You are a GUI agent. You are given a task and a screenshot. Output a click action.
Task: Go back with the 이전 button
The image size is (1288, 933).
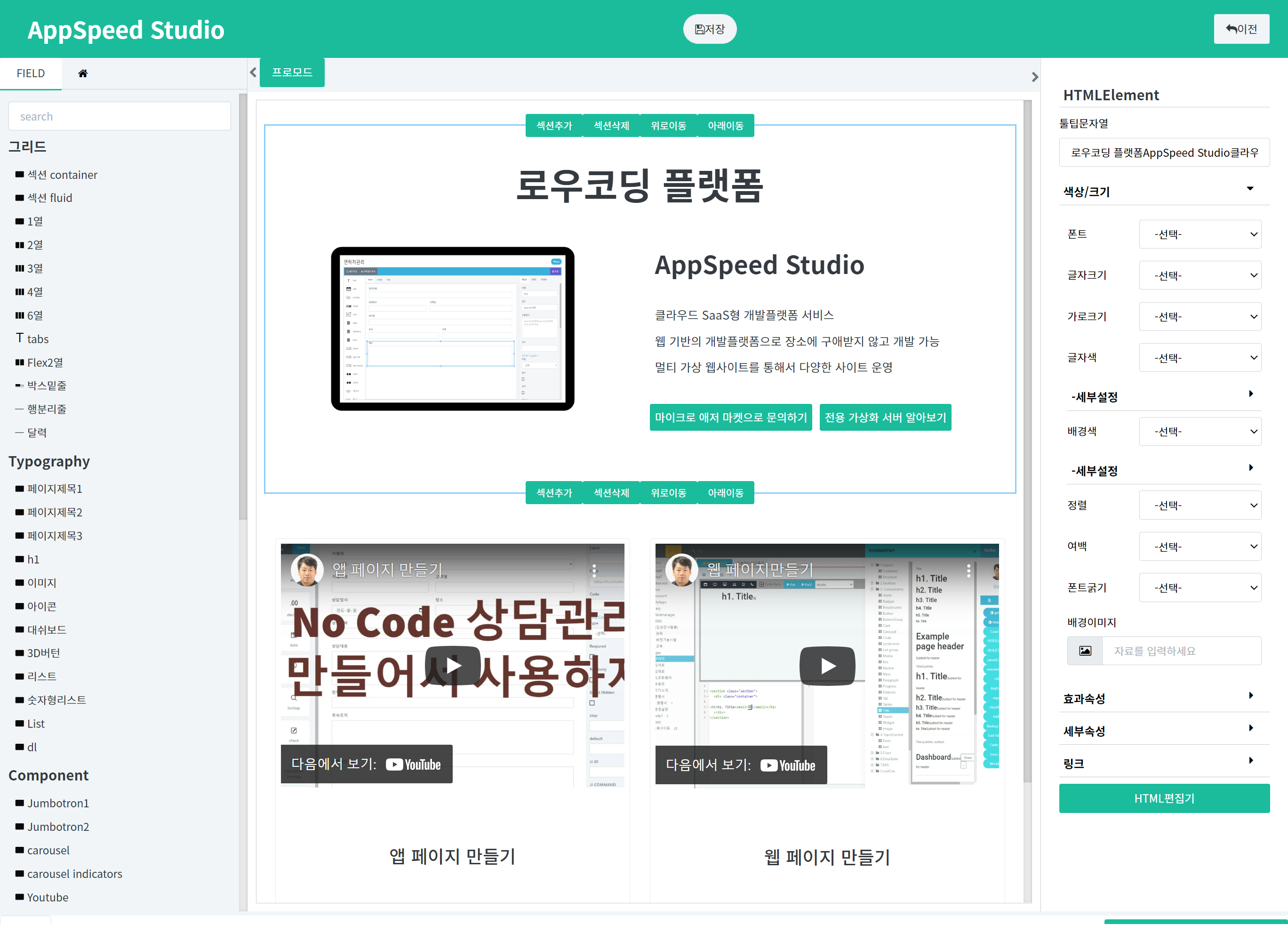point(1241,29)
